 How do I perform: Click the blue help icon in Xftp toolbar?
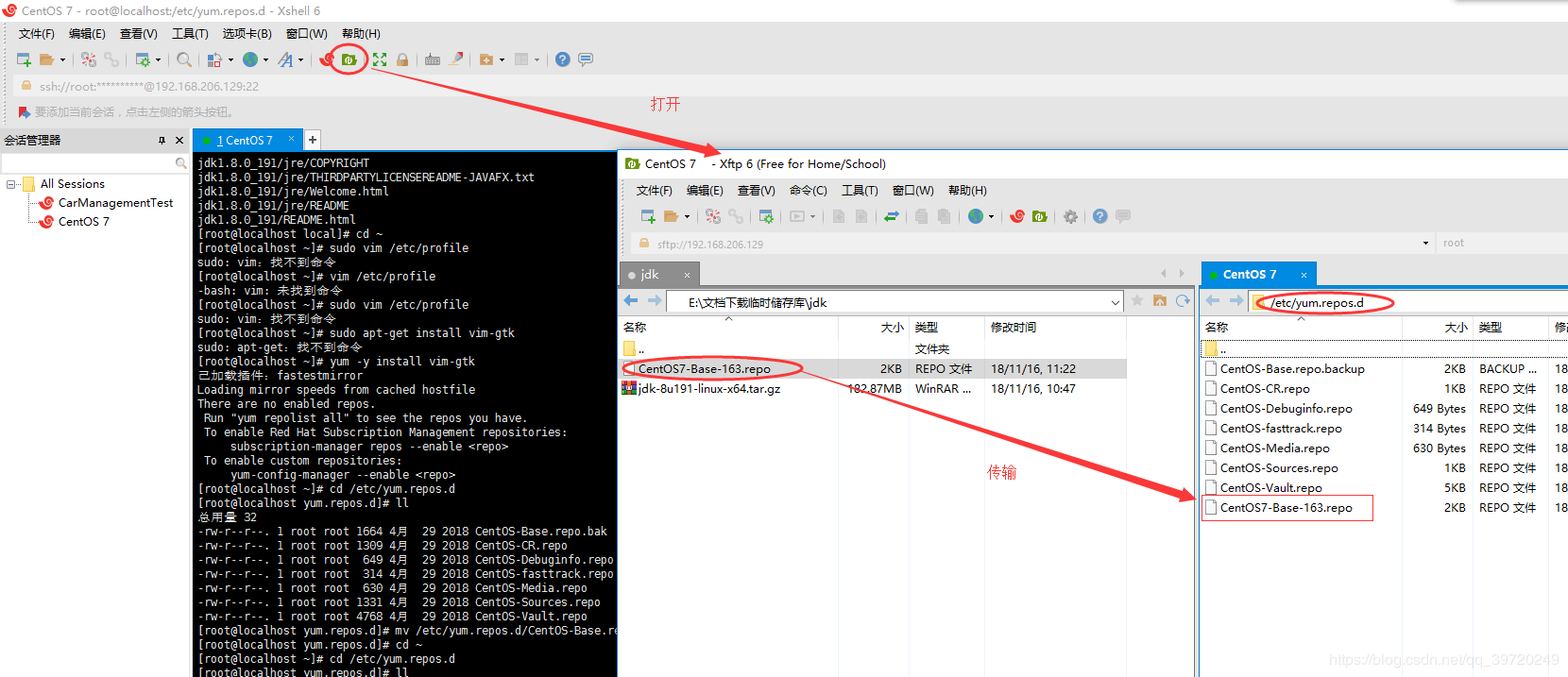[x=1100, y=216]
